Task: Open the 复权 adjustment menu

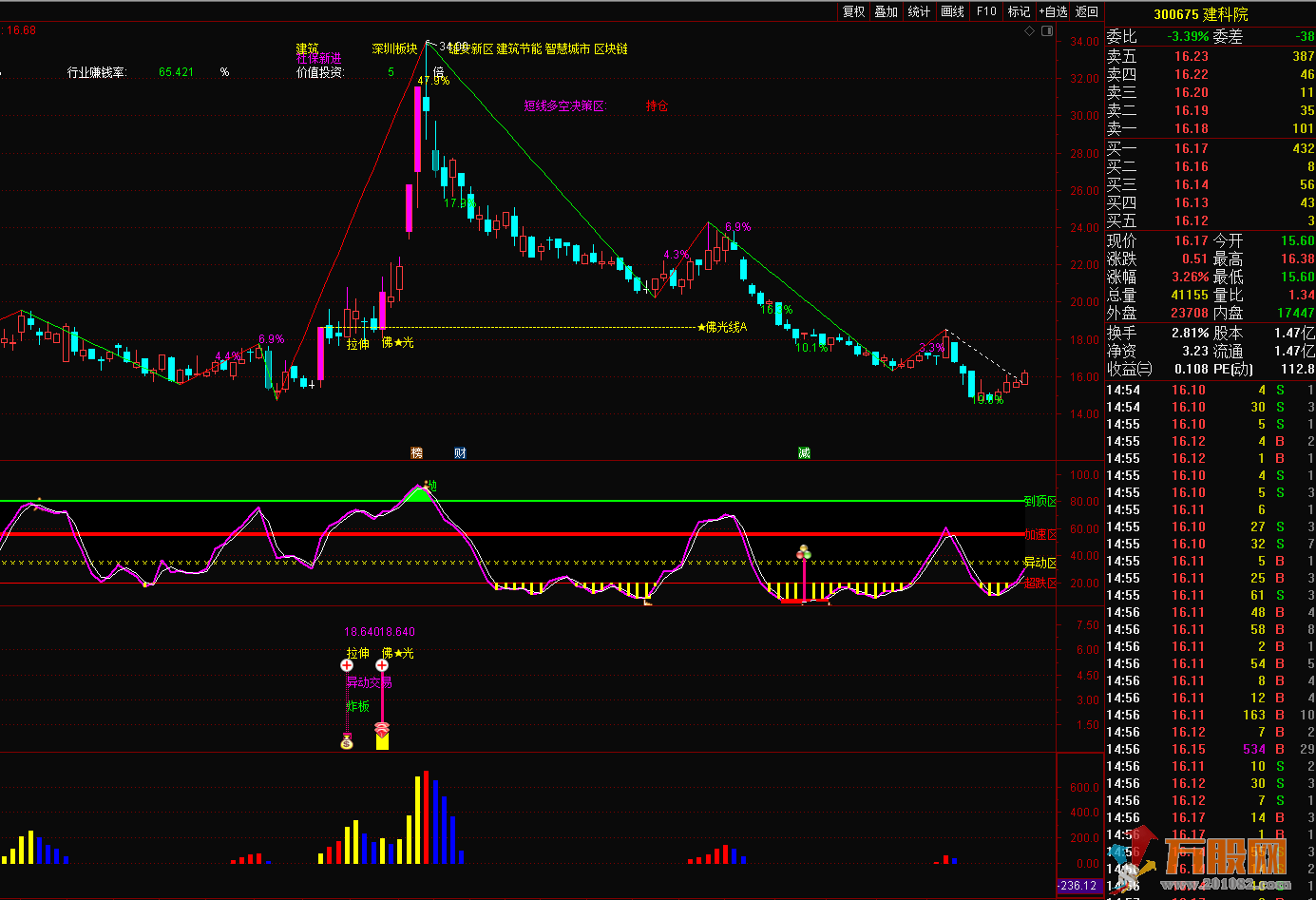Action: click(853, 11)
